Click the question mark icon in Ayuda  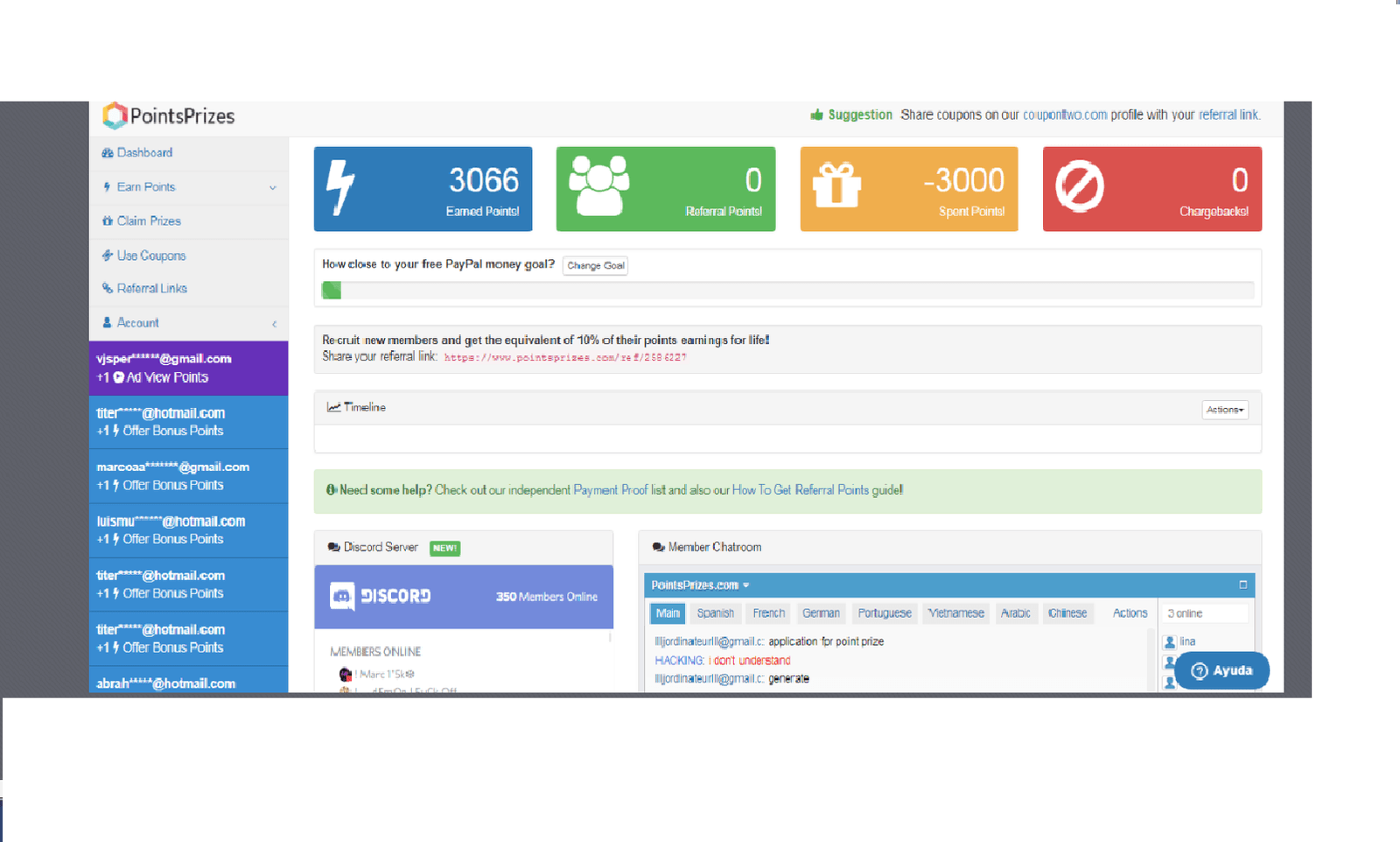(x=1200, y=670)
